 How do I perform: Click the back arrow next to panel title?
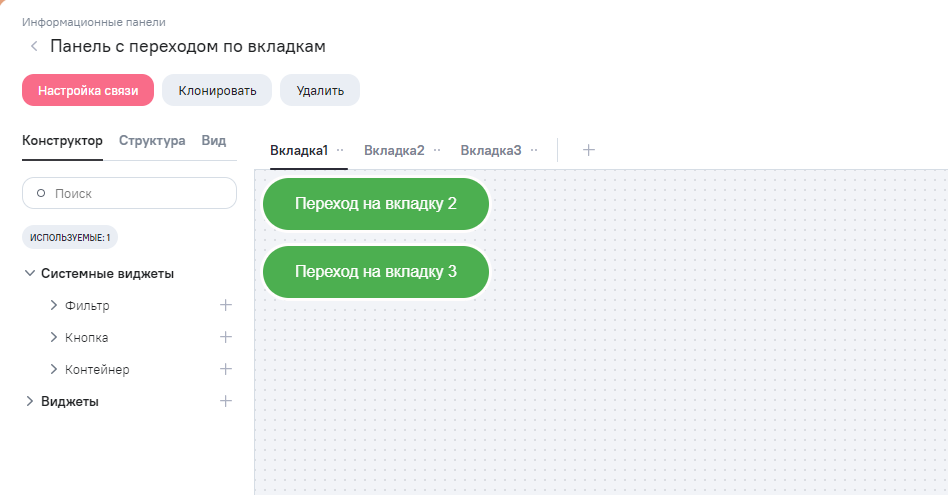34,46
